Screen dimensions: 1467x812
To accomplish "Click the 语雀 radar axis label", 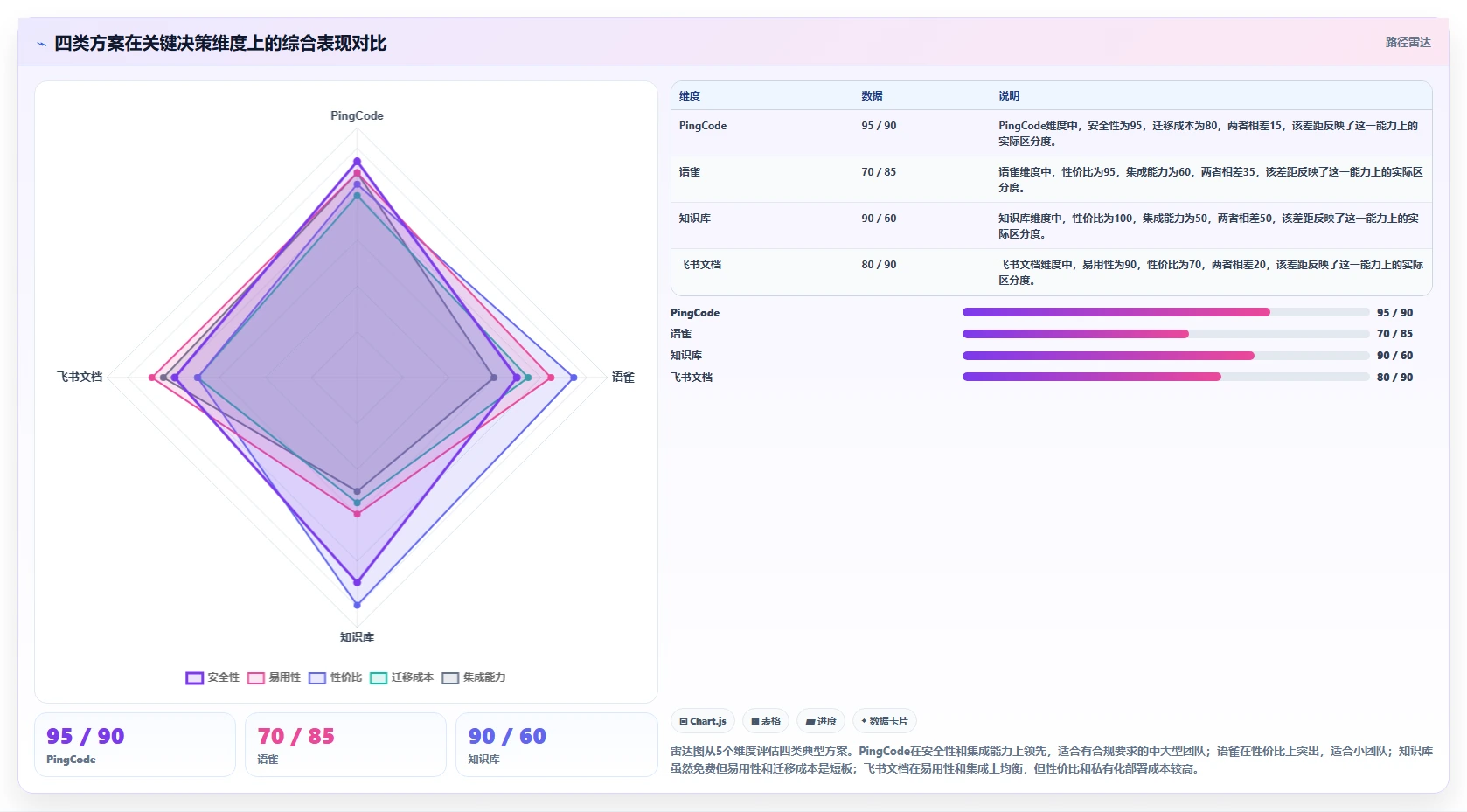I will pos(622,378).
